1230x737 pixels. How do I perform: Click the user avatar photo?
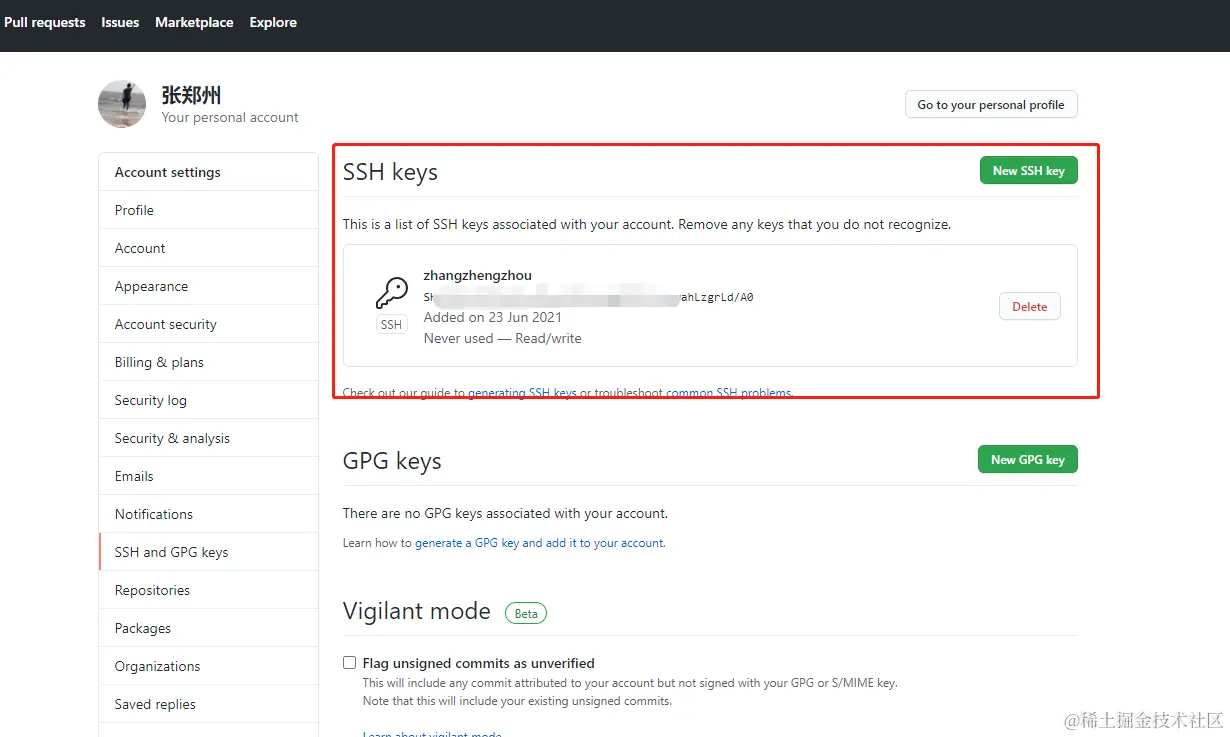(122, 104)
